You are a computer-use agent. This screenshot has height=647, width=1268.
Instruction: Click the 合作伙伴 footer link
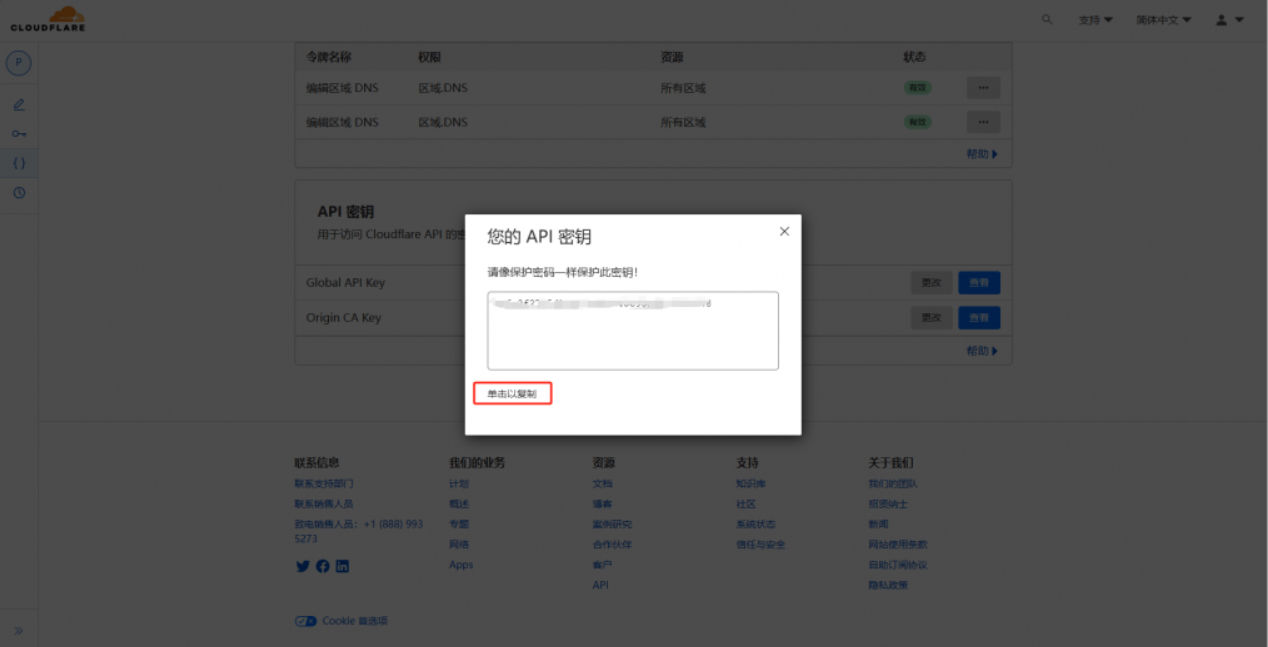[612, 545]
